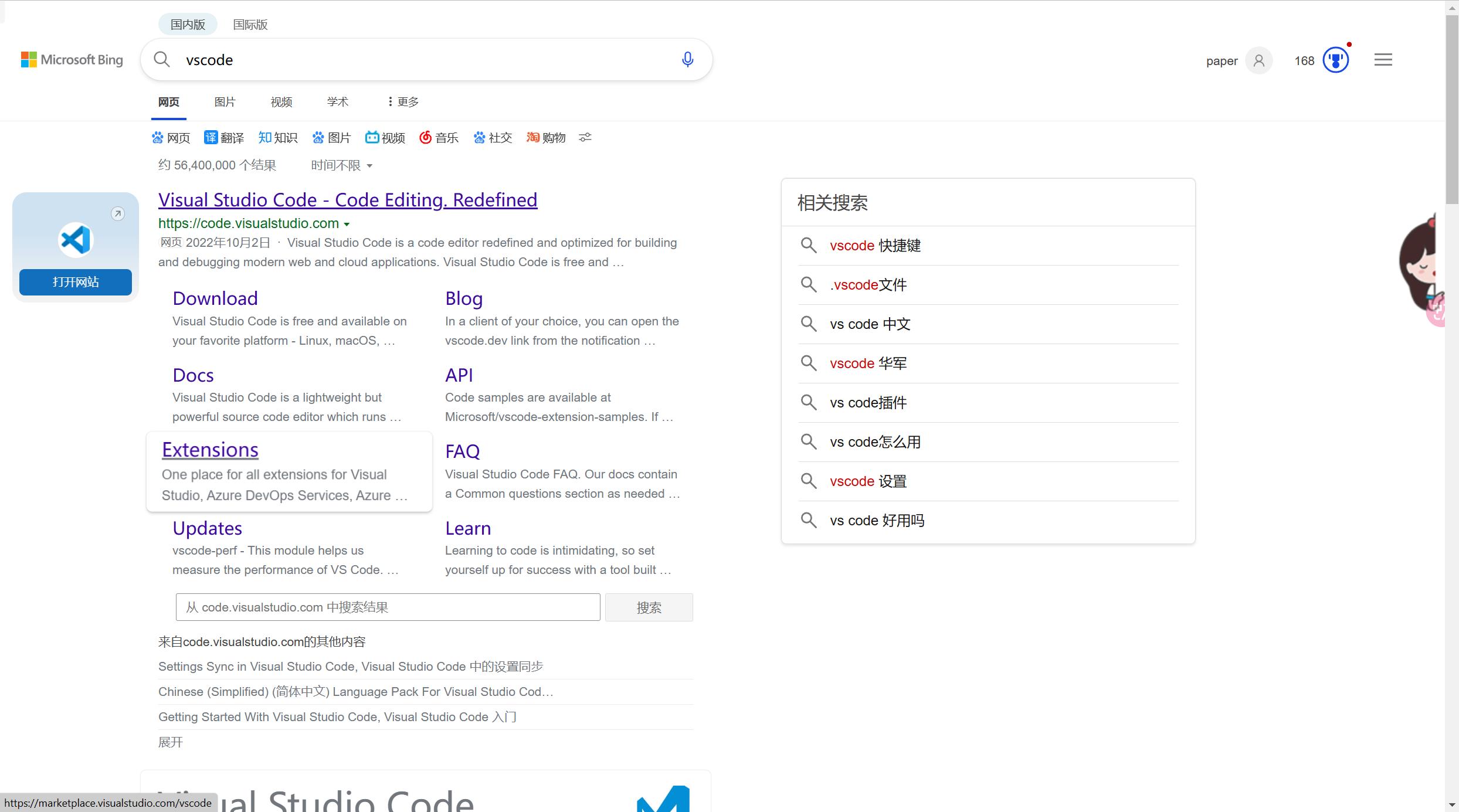1459x812 pixels.
Task: Switch to 国内版 search mode
Action: click(x=188, y=25)
